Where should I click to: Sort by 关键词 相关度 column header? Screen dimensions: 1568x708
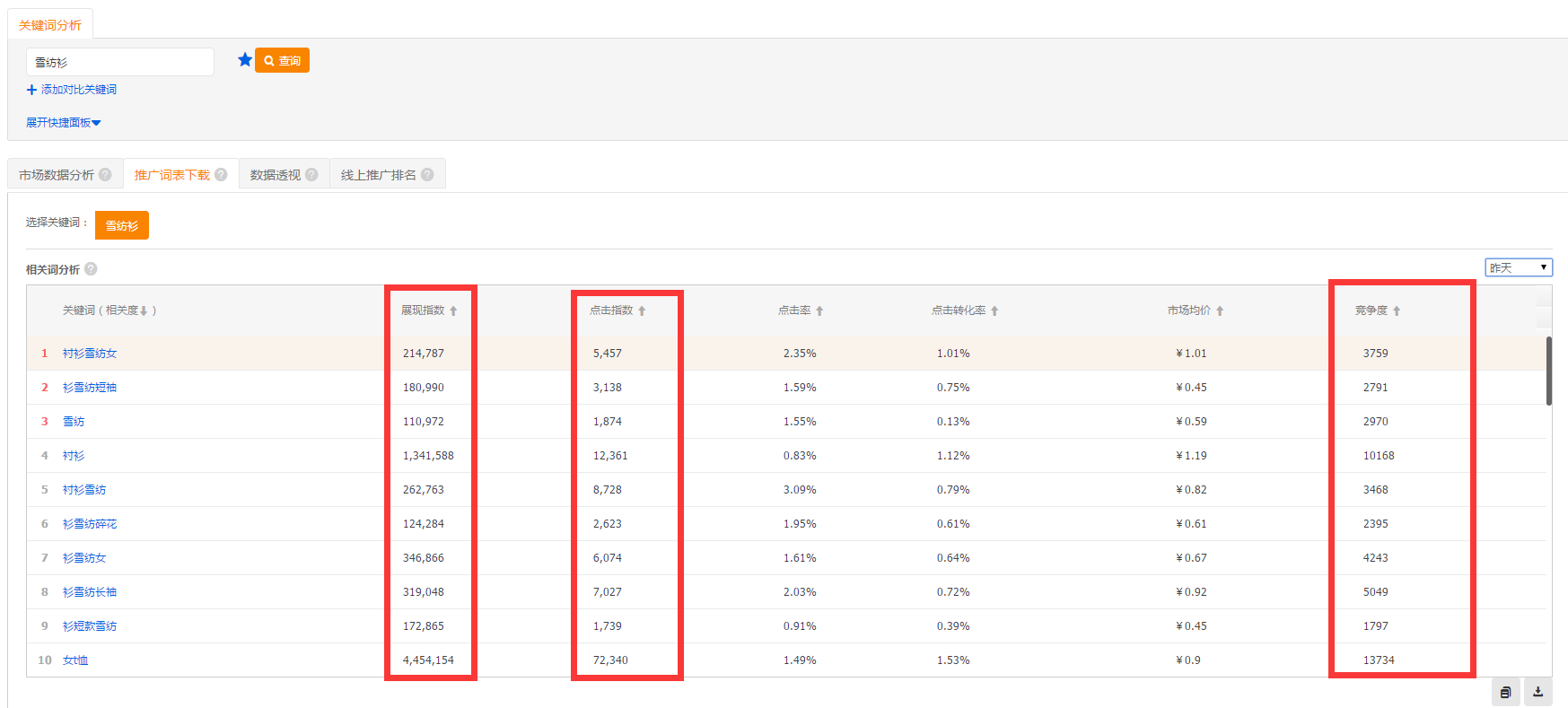coord(109,310)
